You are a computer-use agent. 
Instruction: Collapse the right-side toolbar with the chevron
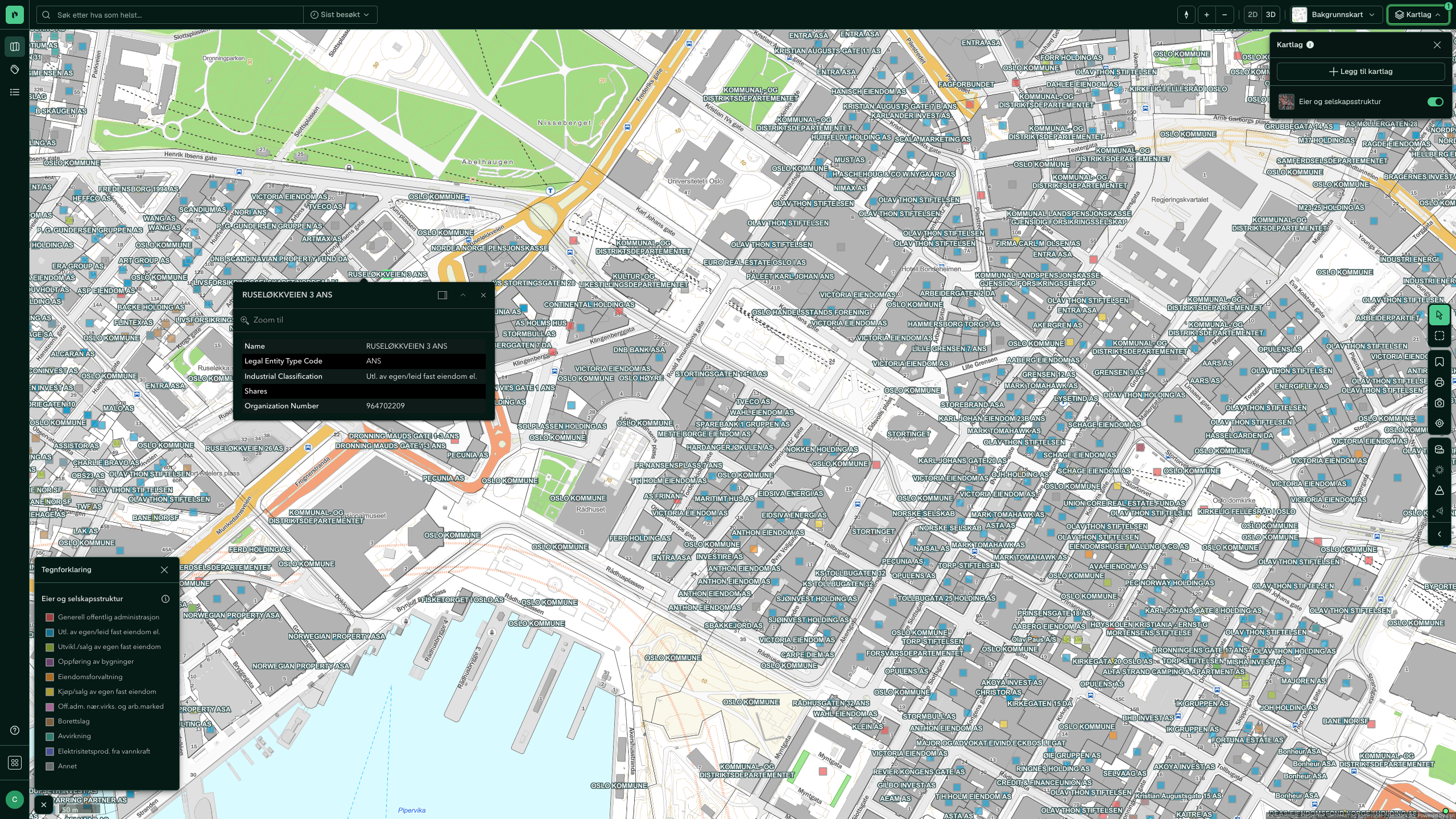pyautogui.click(x=1439, y=534)
